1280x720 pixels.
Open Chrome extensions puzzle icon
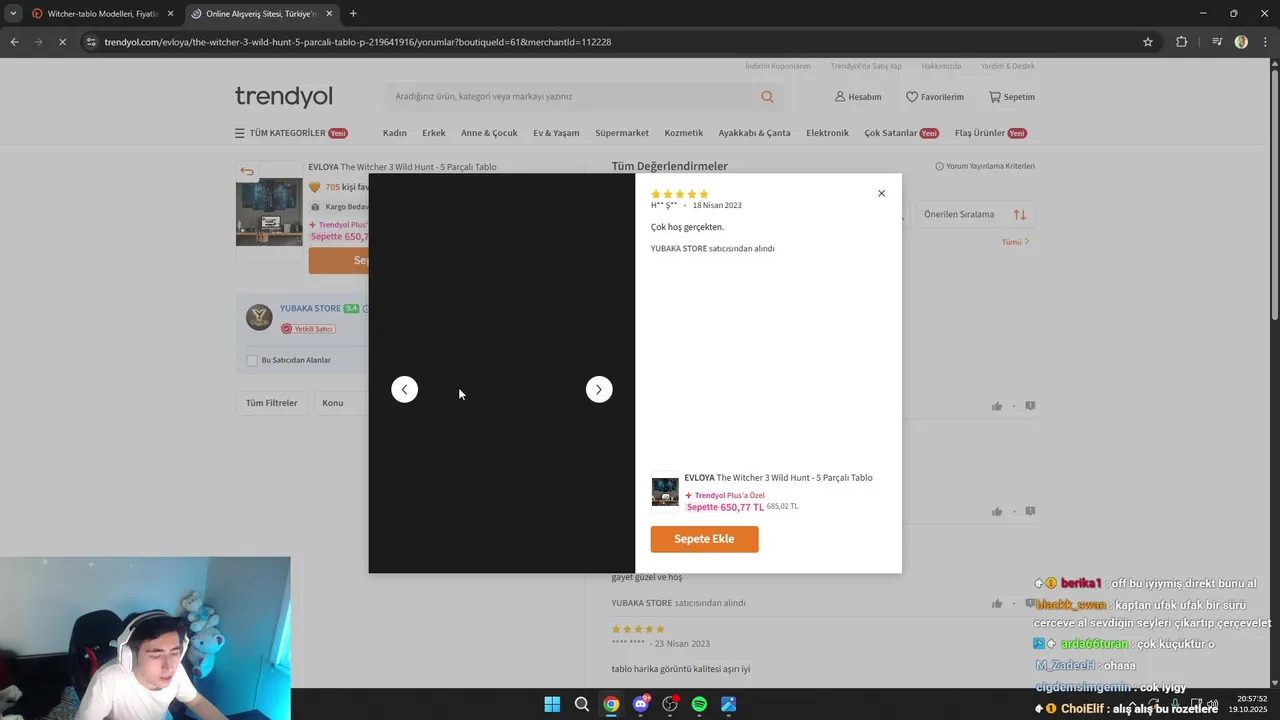click(x=1182, y=42)
